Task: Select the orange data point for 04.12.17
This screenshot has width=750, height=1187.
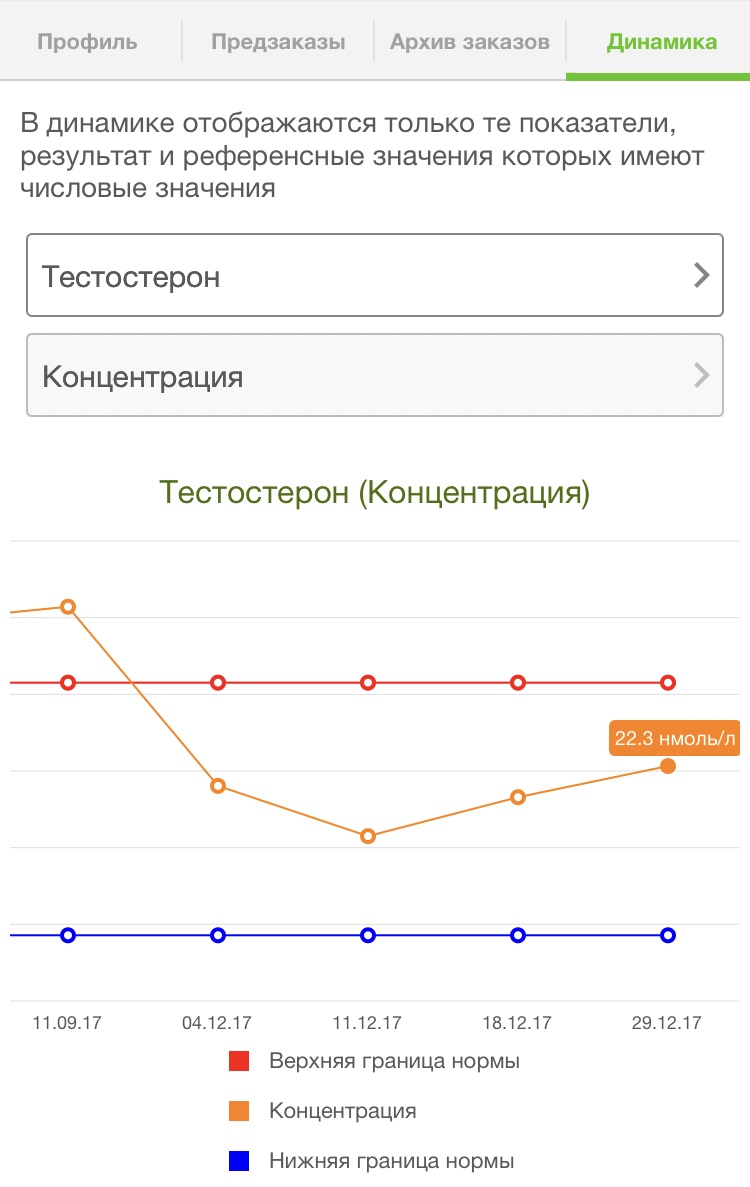Action: pyautogui.click(x=218, y=786)
